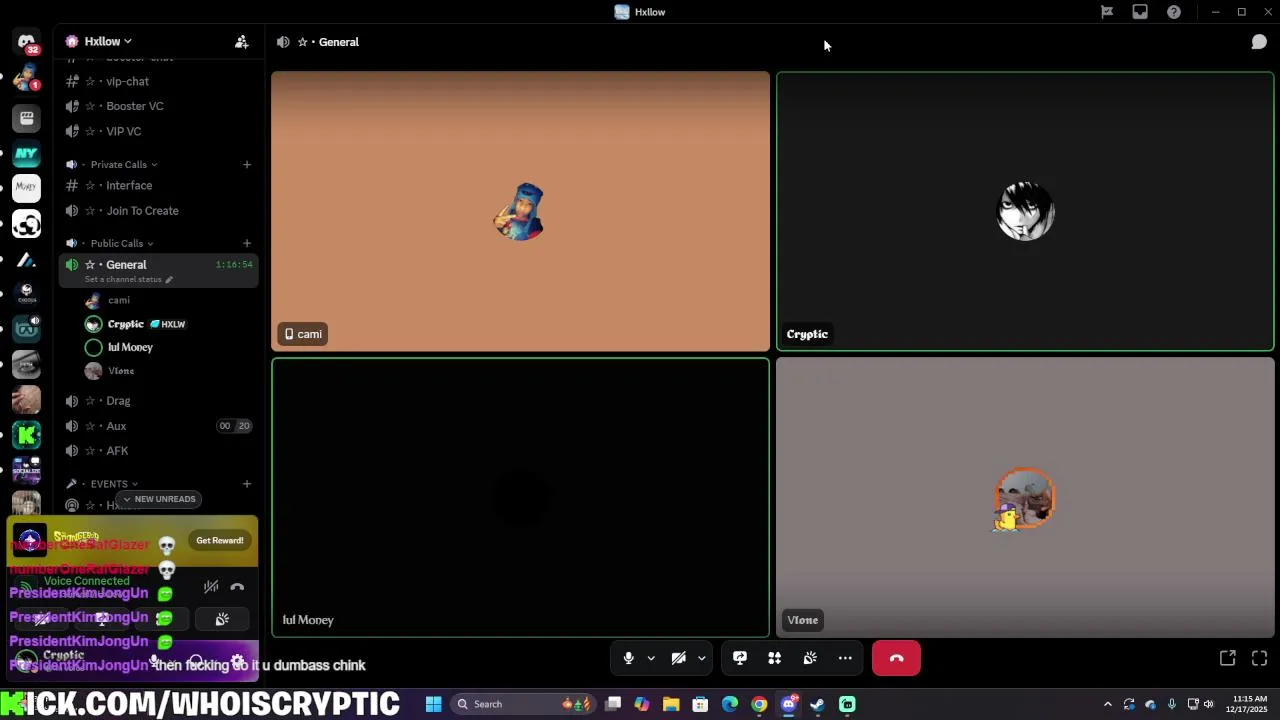This screenshot has width=1280, height=720.
Task: Open the green K server icon
Action: 26,435
